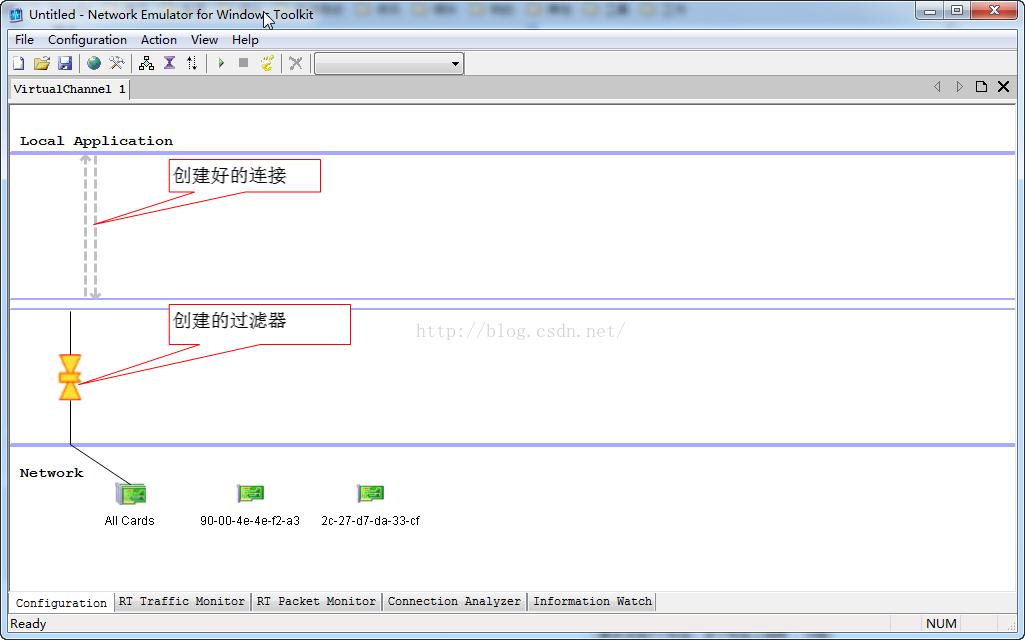Close the VirtualChannel tab with the X
This screenshot has height=640, width=1025.
pyautogui.click(x=1003, y=87)
